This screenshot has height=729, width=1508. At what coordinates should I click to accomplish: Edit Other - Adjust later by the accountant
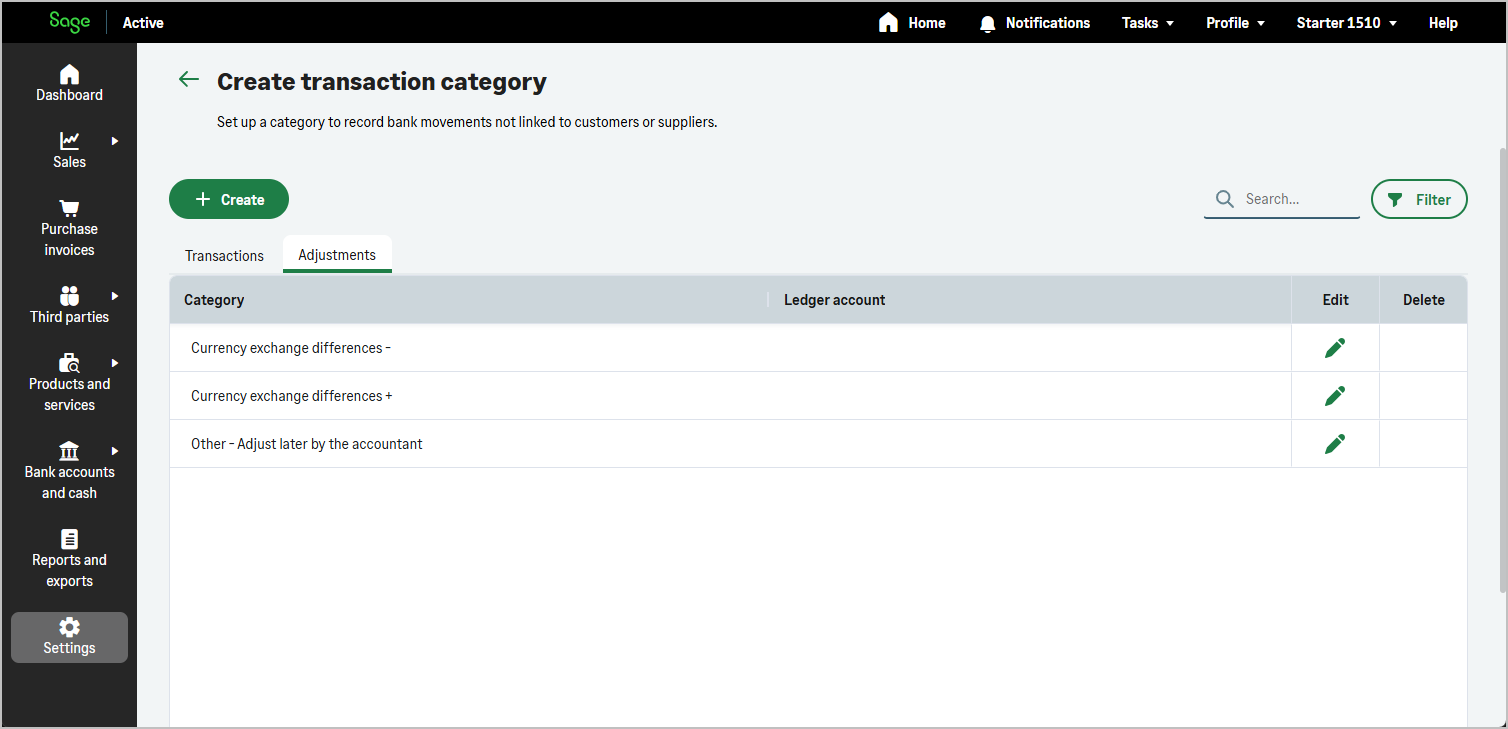[1335, 443]
